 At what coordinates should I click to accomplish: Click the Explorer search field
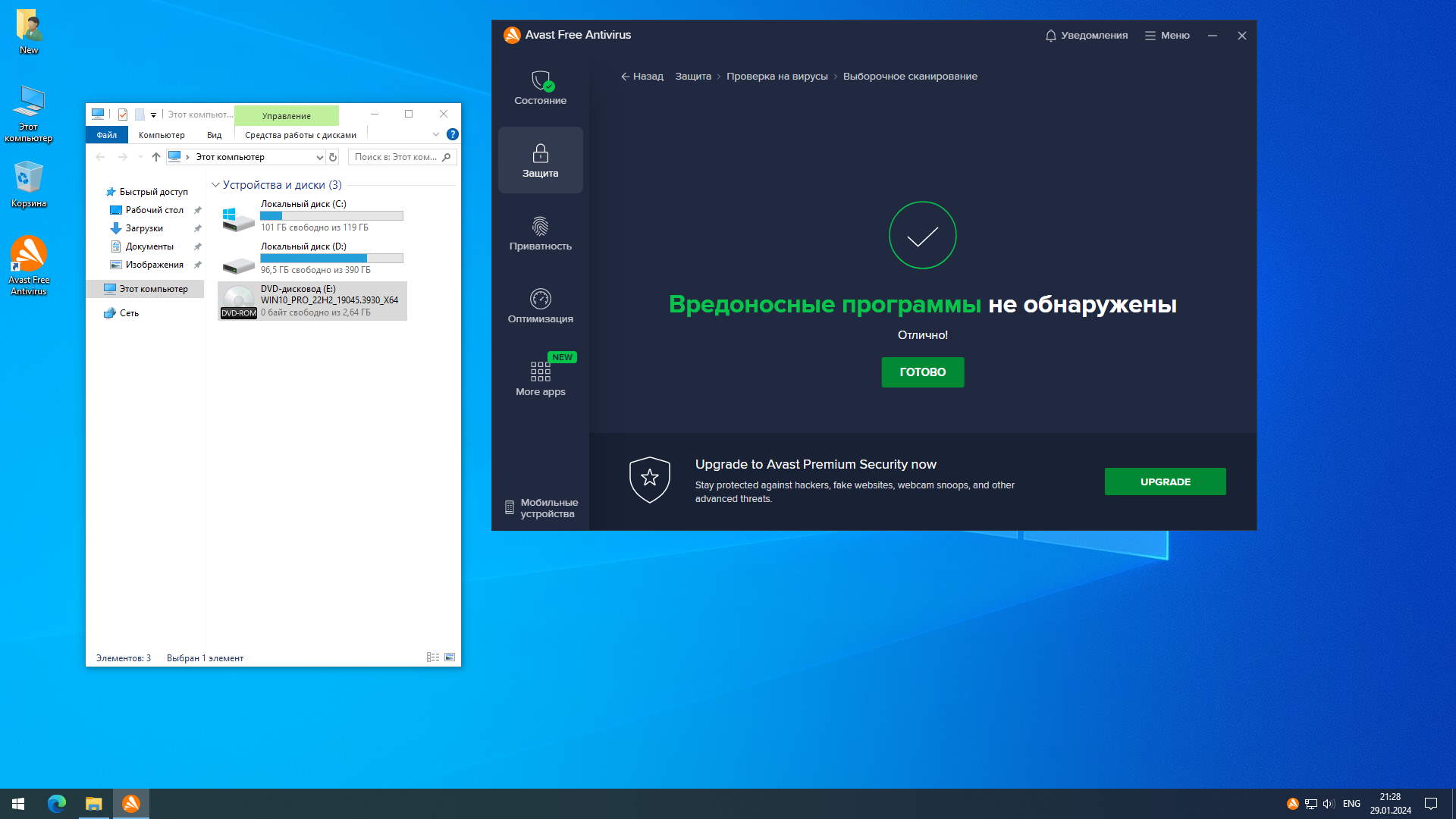[x=396, y=157]
